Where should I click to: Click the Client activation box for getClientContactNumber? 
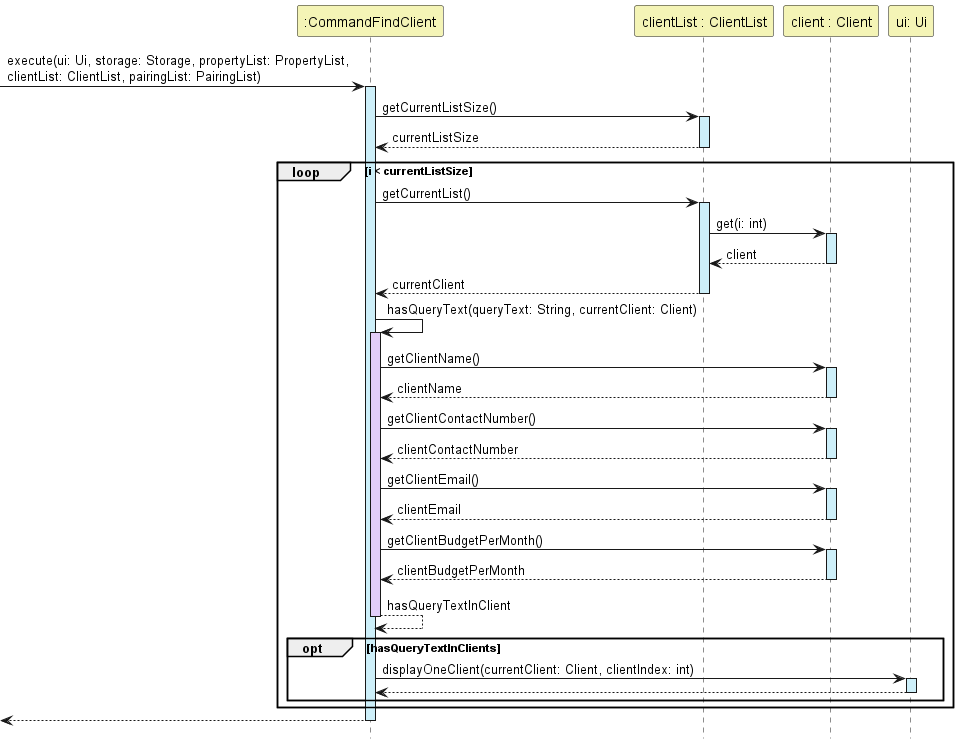click(x=831, y=443)
